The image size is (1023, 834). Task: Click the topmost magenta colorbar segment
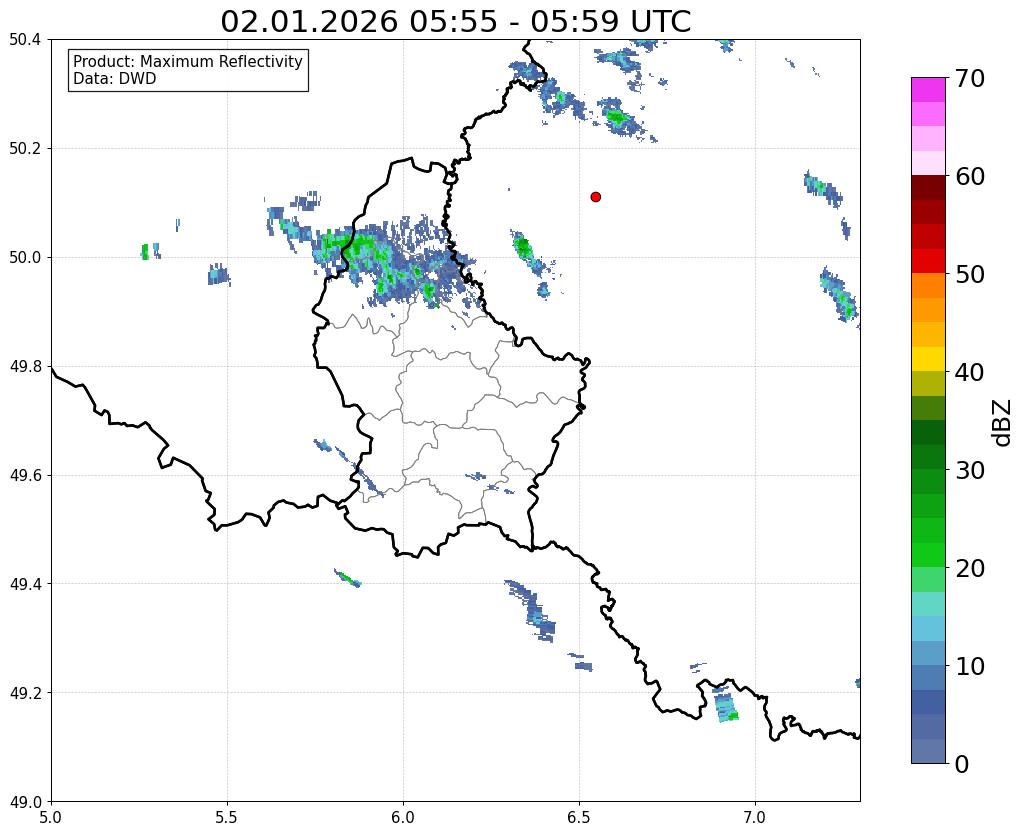coord(928,90)
